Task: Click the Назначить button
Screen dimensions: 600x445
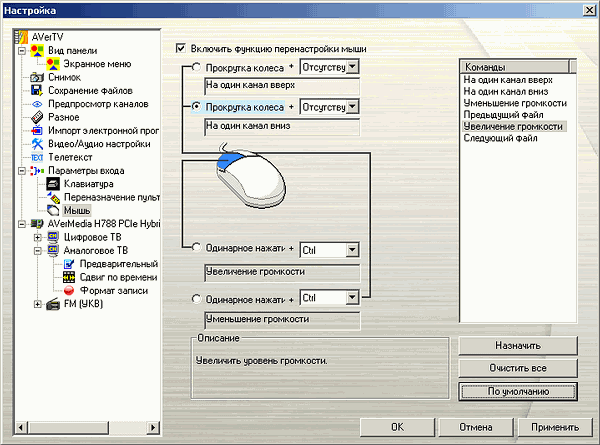Action: (518, 345)
